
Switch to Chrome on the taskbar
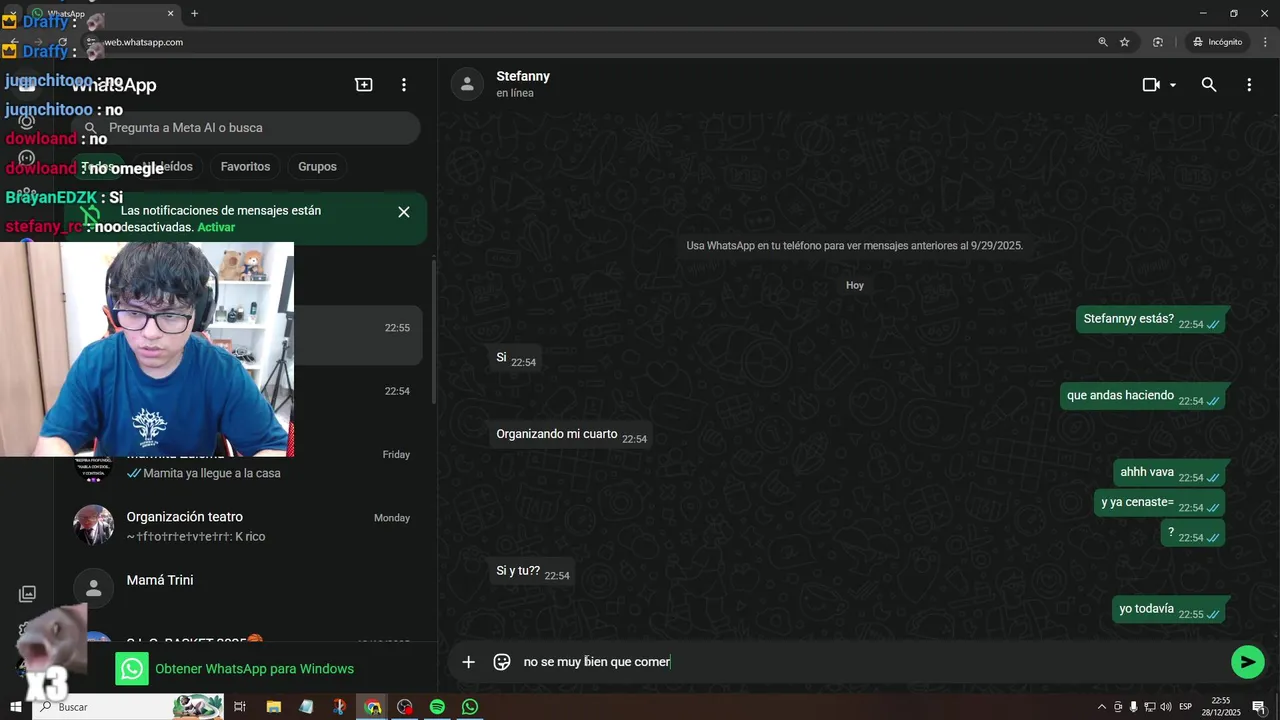(372, 707)
